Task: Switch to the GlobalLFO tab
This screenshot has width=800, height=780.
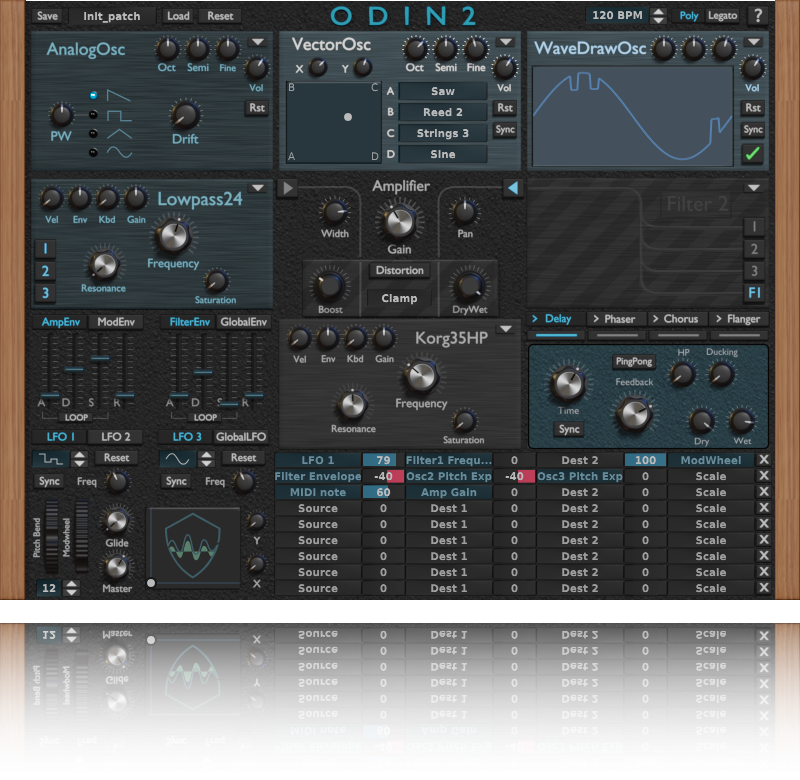Action: click(241, 437)
